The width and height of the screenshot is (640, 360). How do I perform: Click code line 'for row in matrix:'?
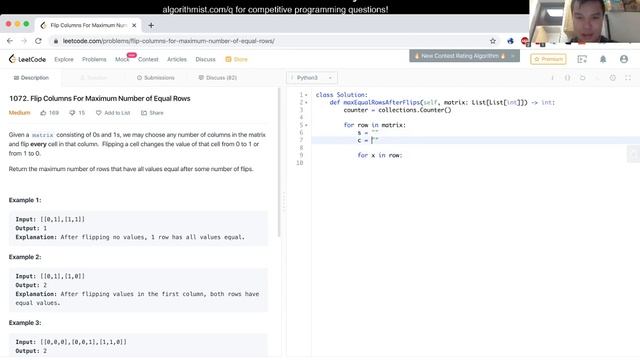tap(375, 125)
